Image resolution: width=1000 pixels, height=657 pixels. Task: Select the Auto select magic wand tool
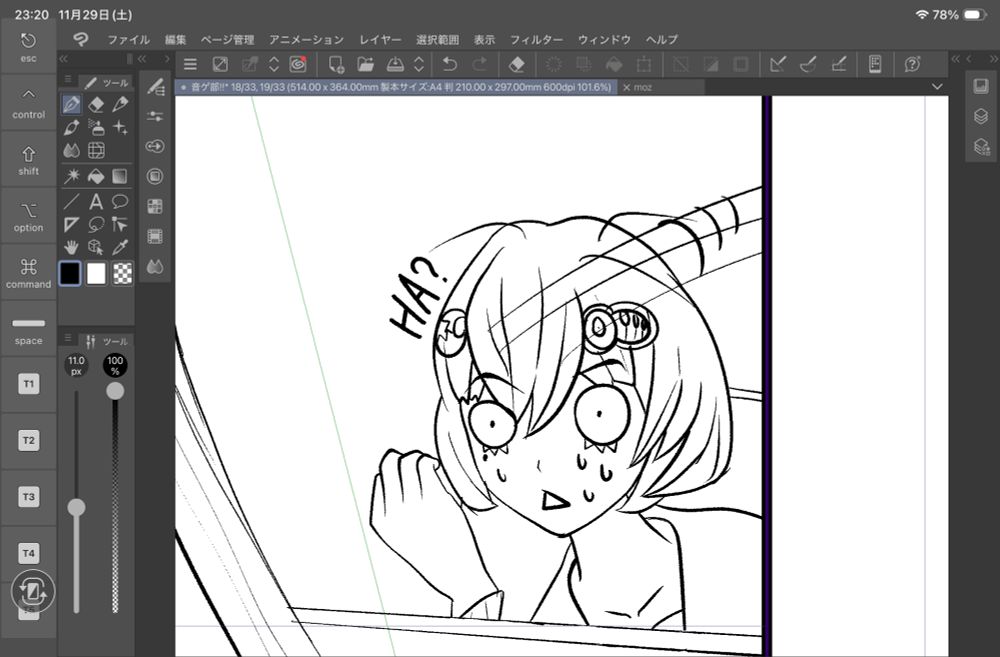[71, 176]
